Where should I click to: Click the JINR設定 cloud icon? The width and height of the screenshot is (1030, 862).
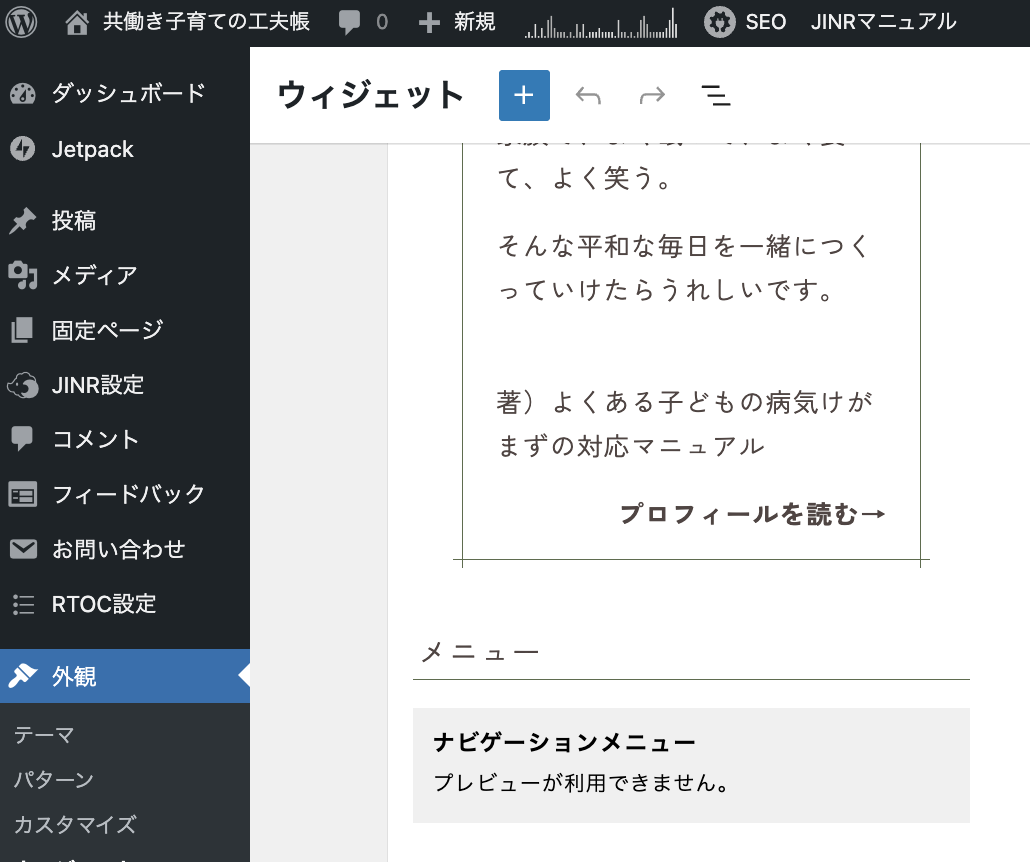[23, 385]
